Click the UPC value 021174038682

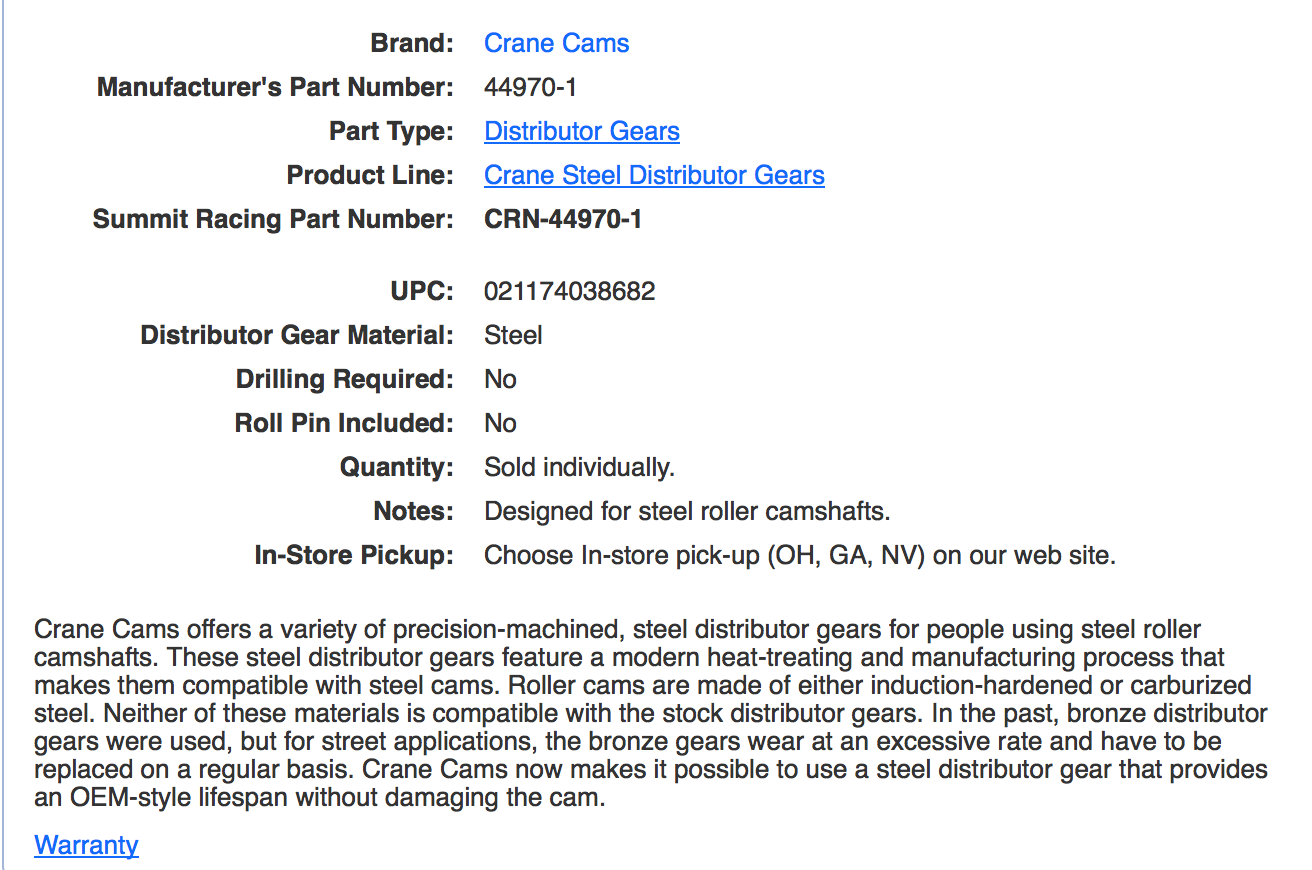569,292
